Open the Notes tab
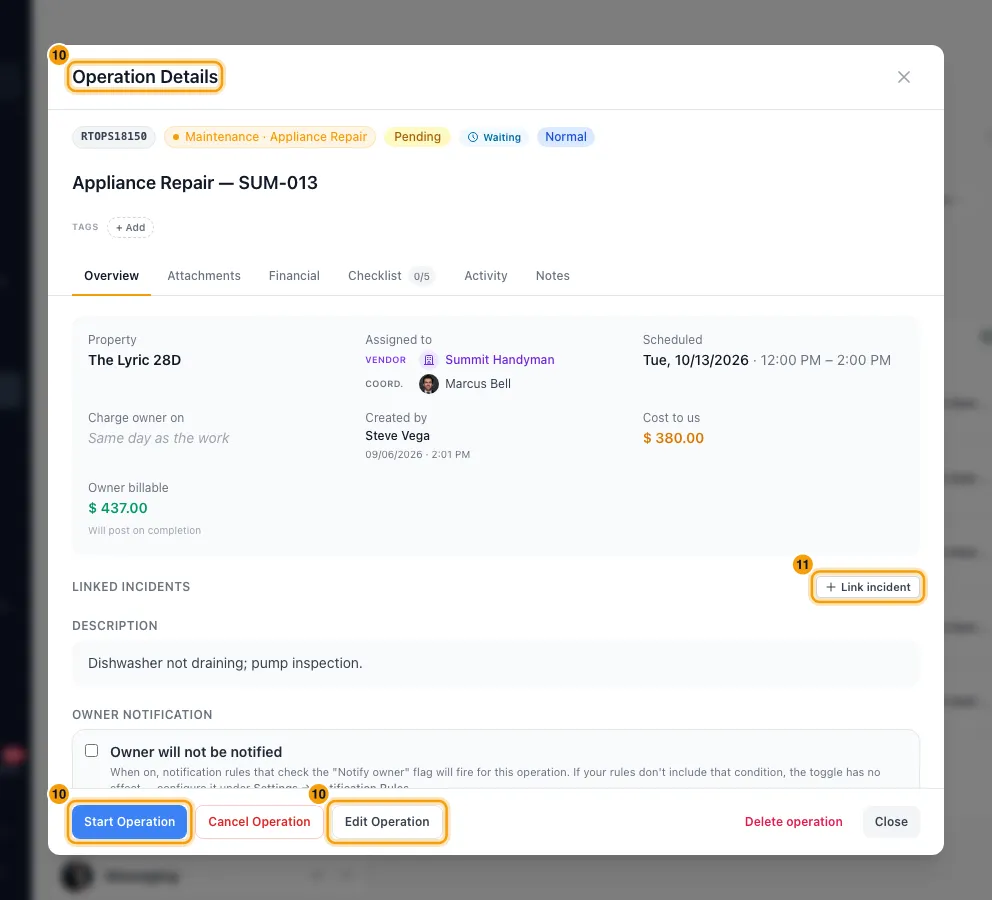The width and height of the screenshot is (992, 900). tap(552, 276)
